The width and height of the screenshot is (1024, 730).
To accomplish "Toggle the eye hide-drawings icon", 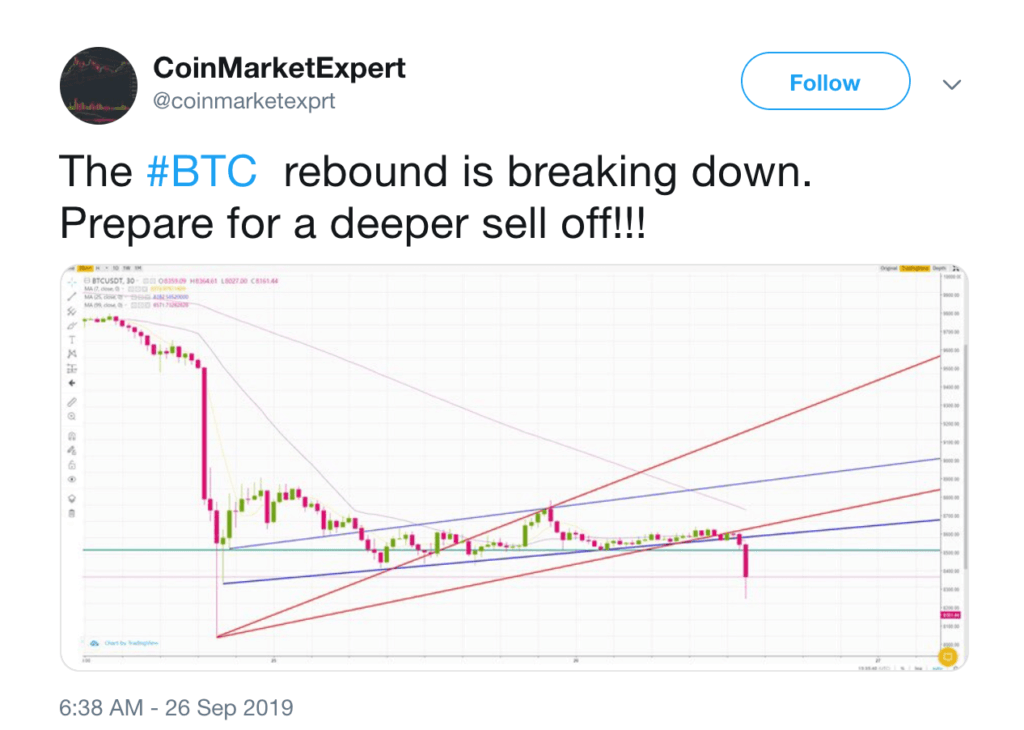I will pos(72,479).
